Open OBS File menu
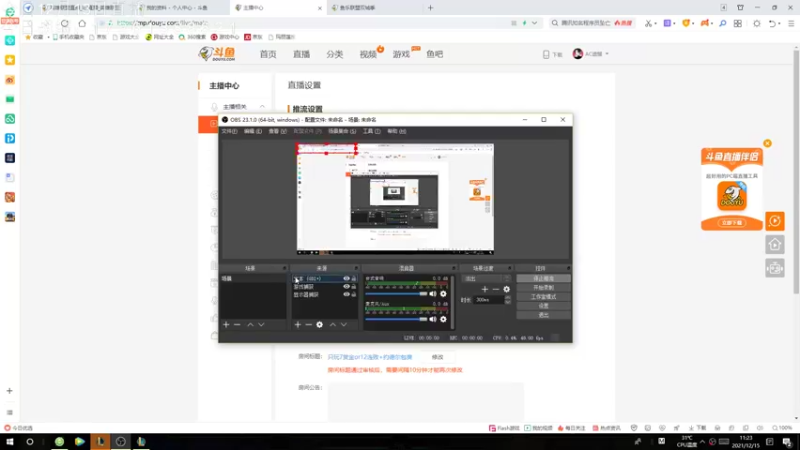This screenshot has width=800, height=450. 229,131
